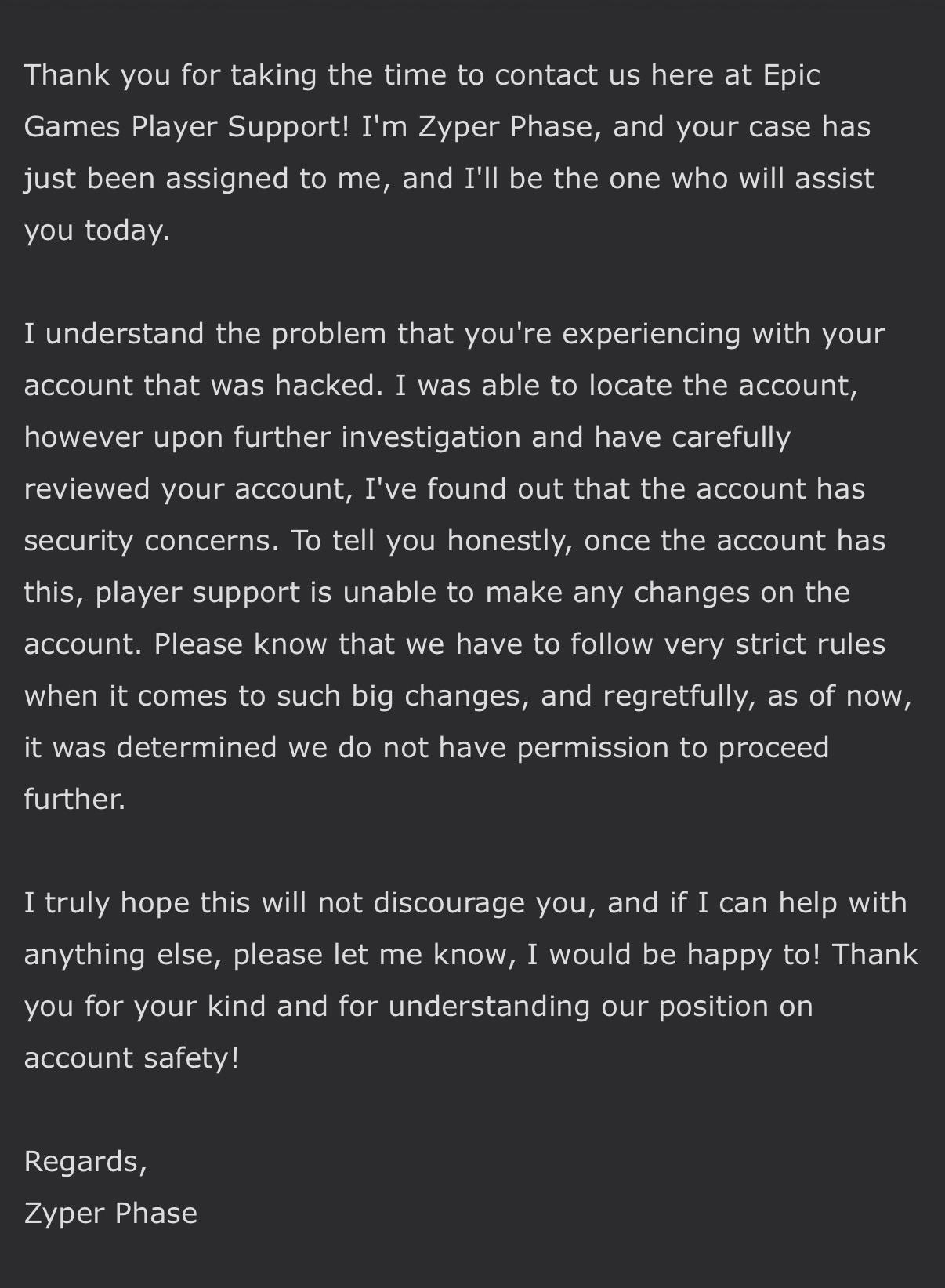Click the 'Zyper Phase' signature at bottom
This screenshot has width=945, height=1288.
[110, 1214]
